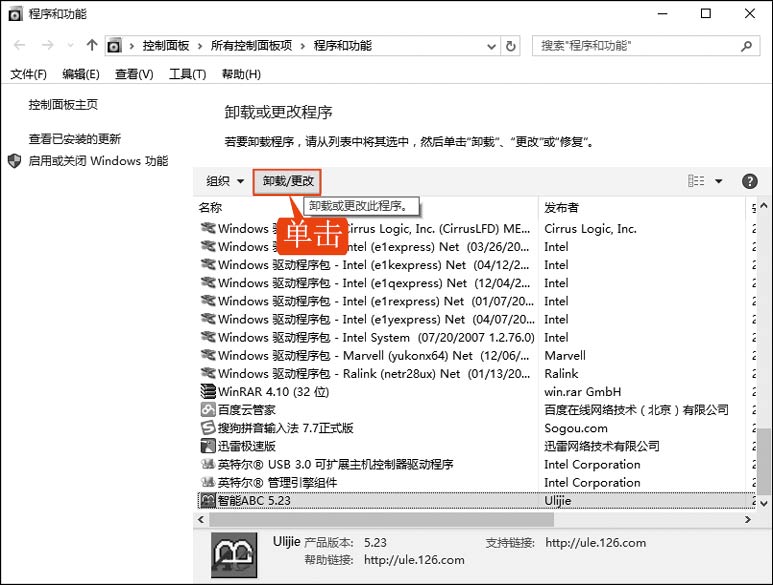773x585 pixels.
Task: Open 控制面板主页 link
Action: (x=63, y=104)
